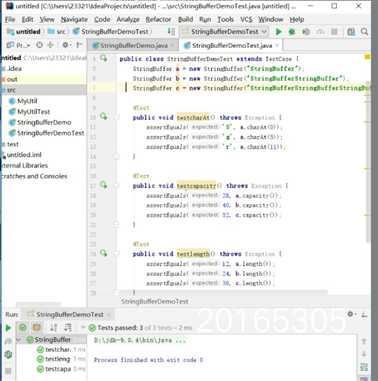Switch to StringBufferDemo.java editor tab
378x381 pixels.
tap(134, 45)
